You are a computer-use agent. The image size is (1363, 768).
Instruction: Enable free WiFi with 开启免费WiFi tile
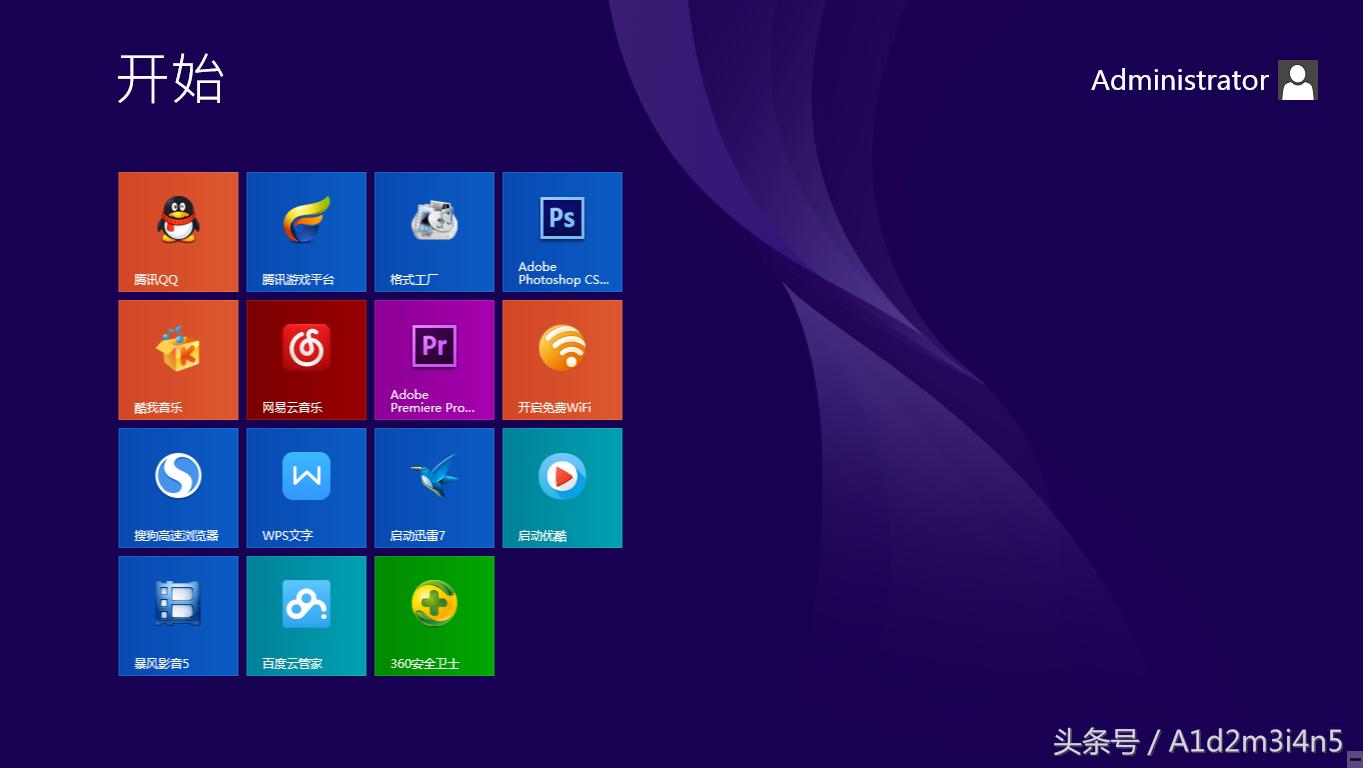click(x=562, y=359)
